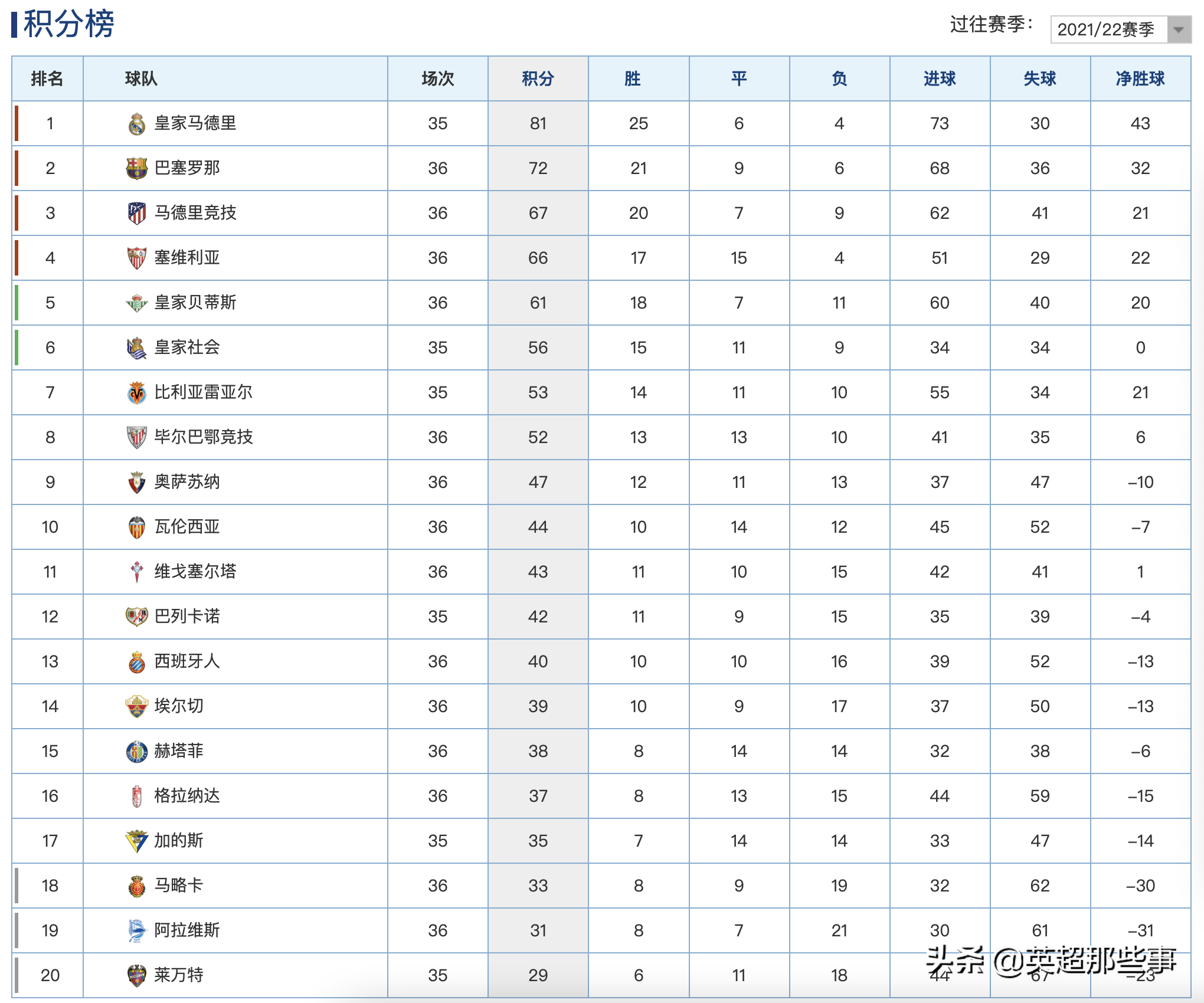Click Real Madrid's points value 81

click(538, 124)
